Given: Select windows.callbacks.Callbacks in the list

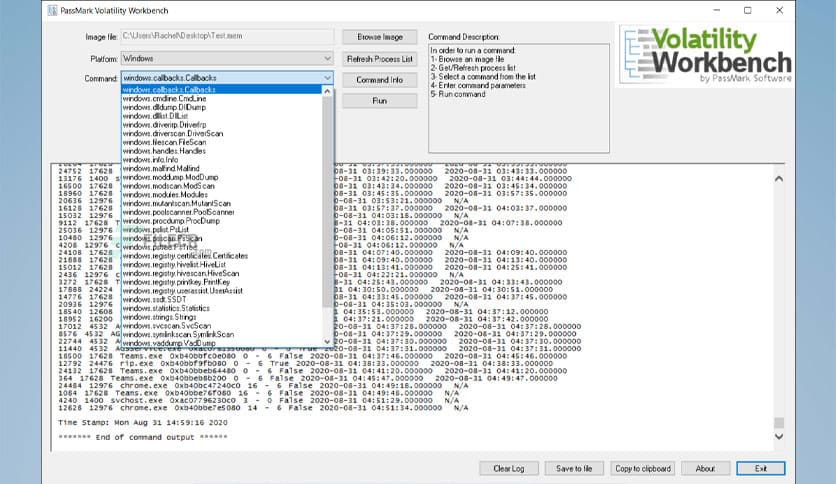Looking at the screenshot, I should pos(221,90).
